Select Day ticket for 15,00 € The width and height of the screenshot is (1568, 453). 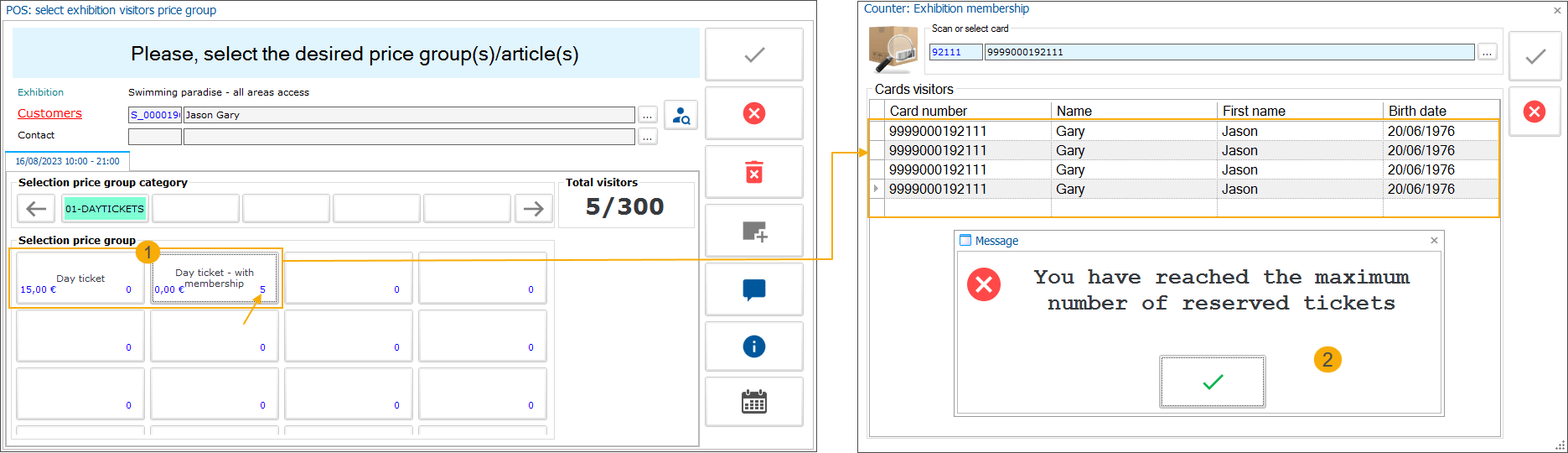[x=80, y=279]
